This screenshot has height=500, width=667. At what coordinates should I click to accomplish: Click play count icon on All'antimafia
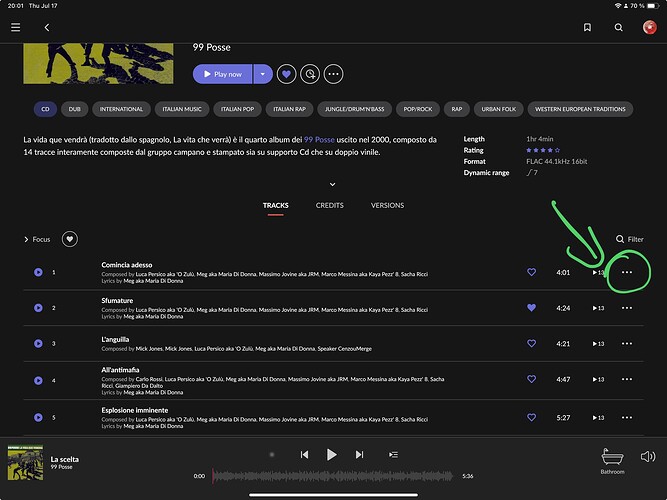[599, 379]
